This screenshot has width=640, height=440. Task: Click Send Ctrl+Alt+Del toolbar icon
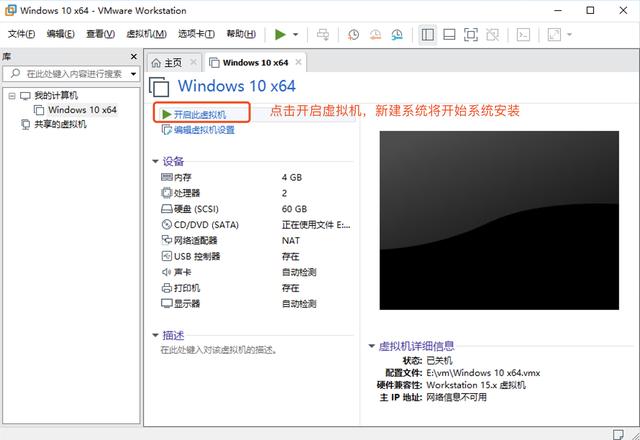[323, 35]
